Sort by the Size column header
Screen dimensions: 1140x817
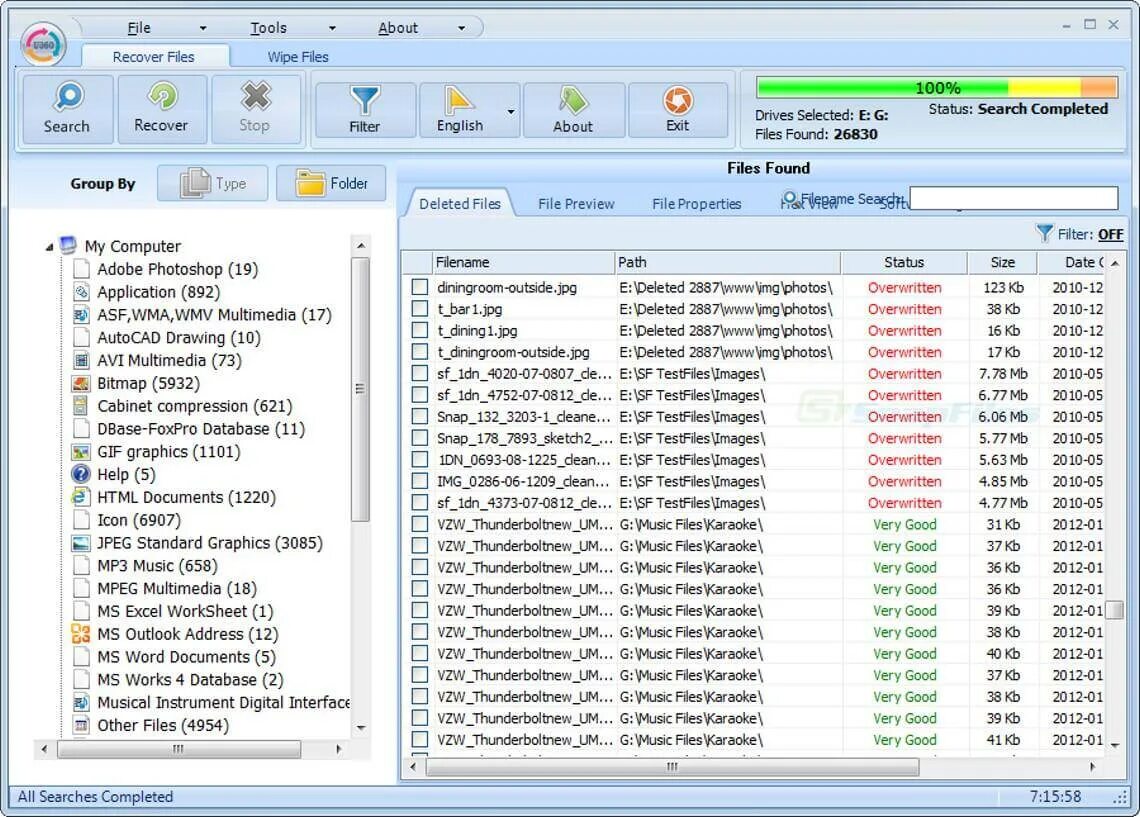pos(1003,262)
